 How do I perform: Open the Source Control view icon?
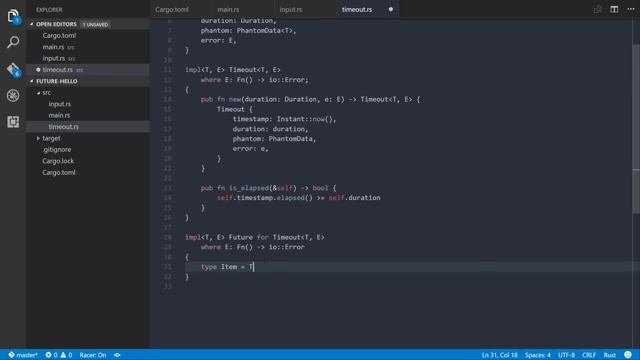click(x=13, y=69)
